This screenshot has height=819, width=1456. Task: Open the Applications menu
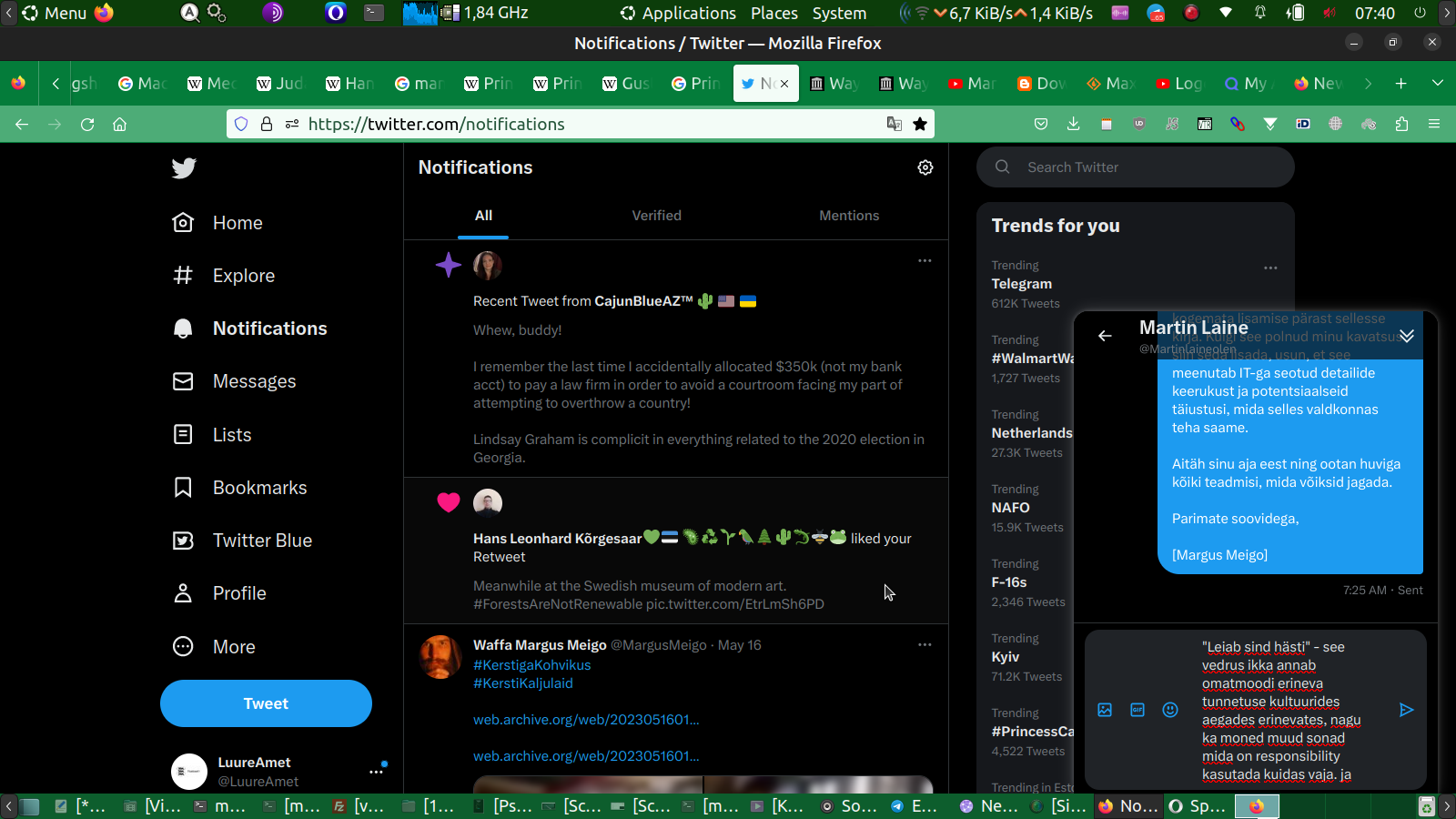click(678, 13)
